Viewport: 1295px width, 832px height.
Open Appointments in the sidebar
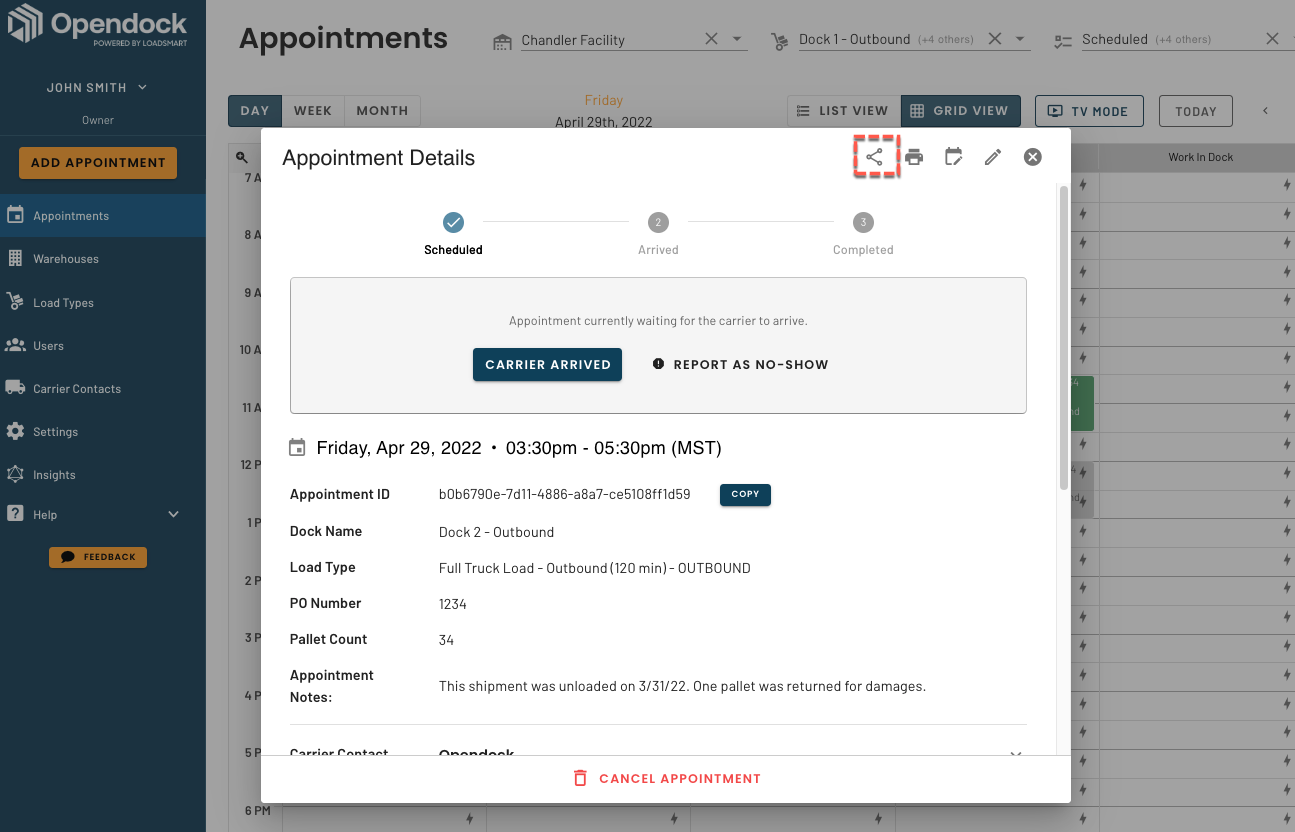tap(103, 215)
